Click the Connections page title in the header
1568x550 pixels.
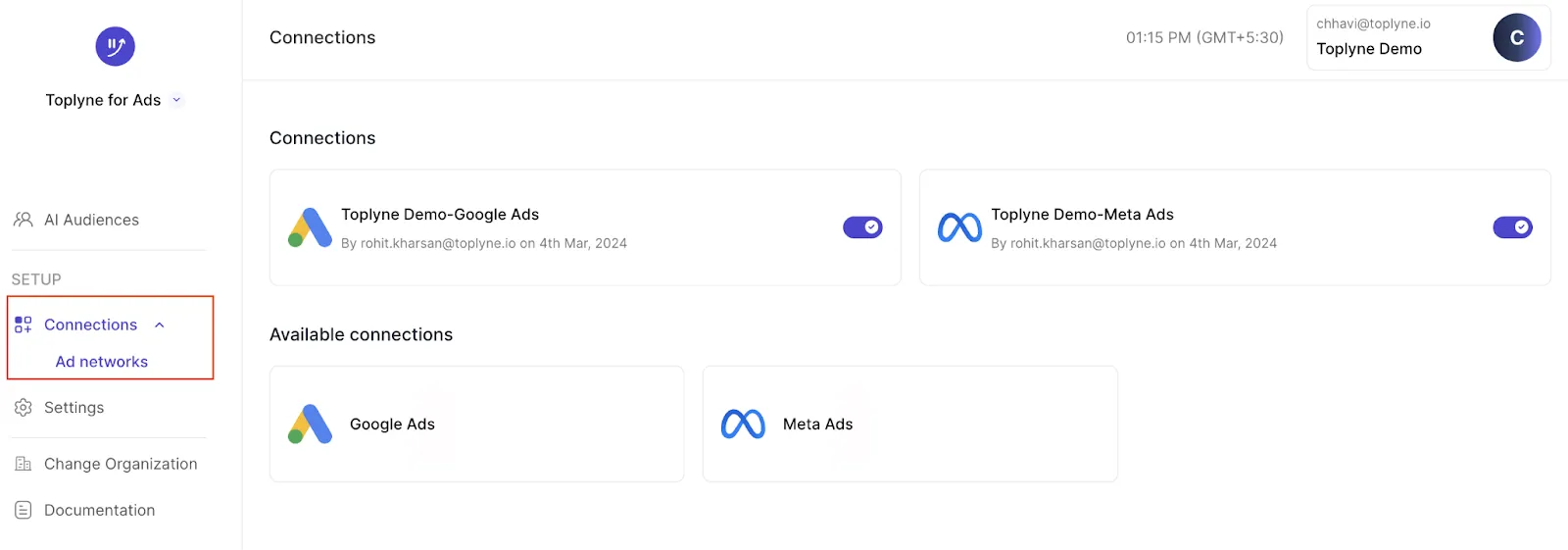(322, 37)
